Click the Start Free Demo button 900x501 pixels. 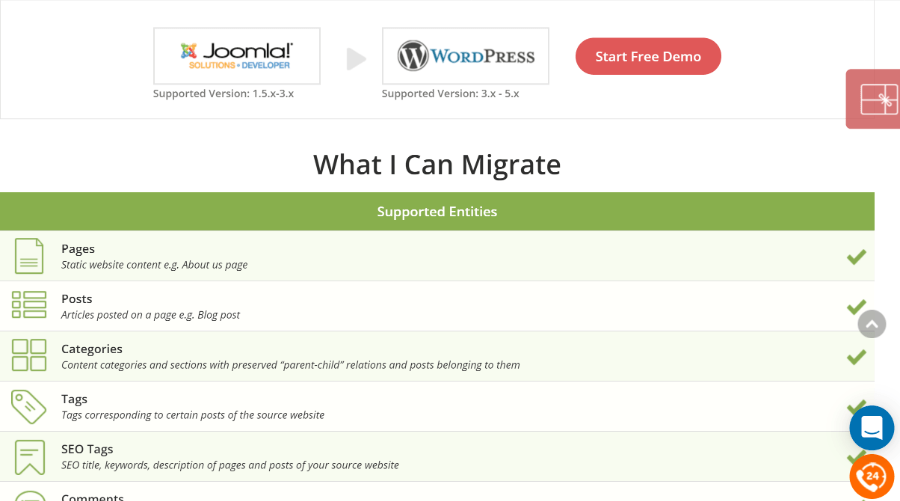(648, 56)
